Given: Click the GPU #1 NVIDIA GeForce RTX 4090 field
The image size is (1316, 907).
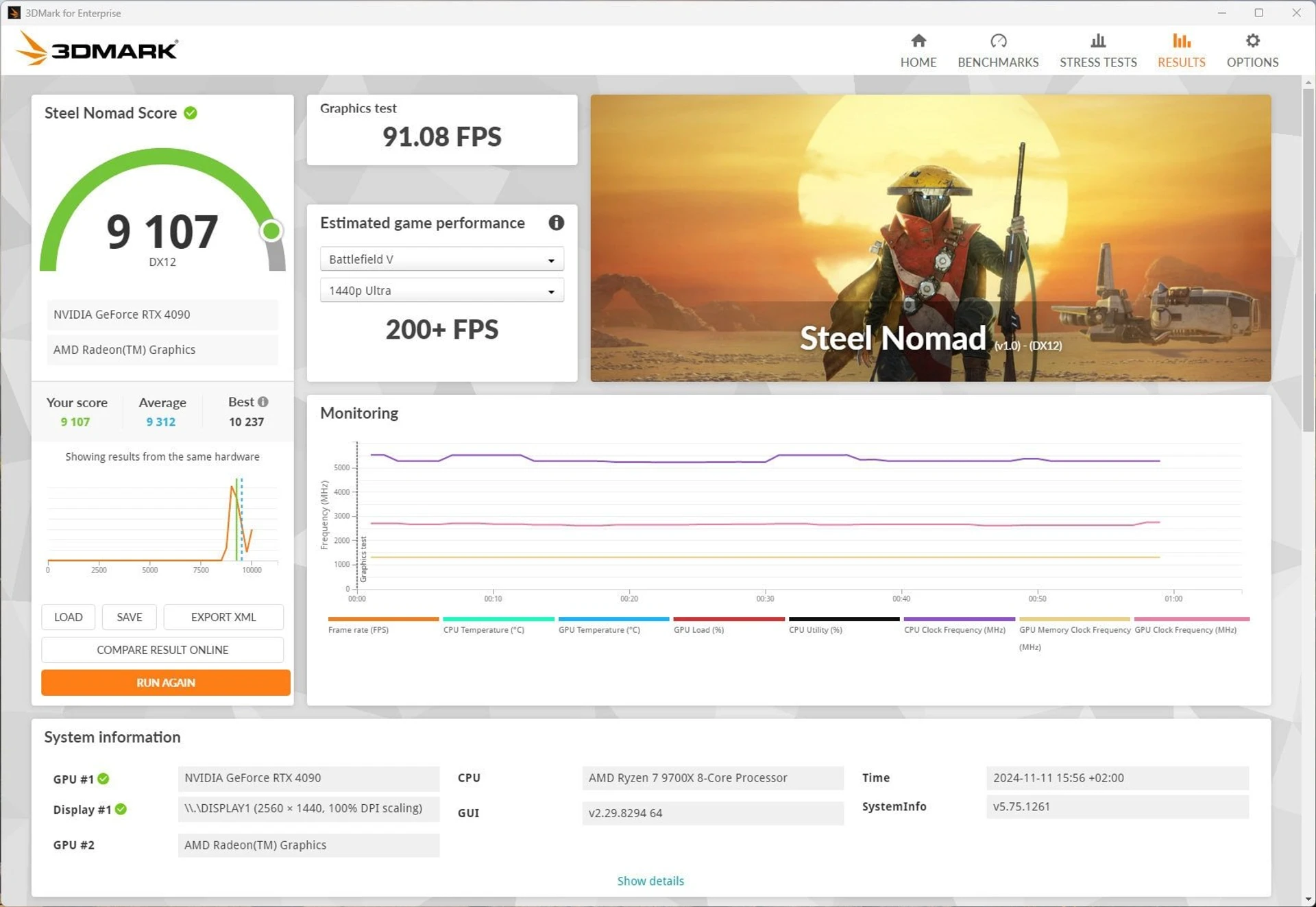Looking at the screenshot, I should click(308, 778).
